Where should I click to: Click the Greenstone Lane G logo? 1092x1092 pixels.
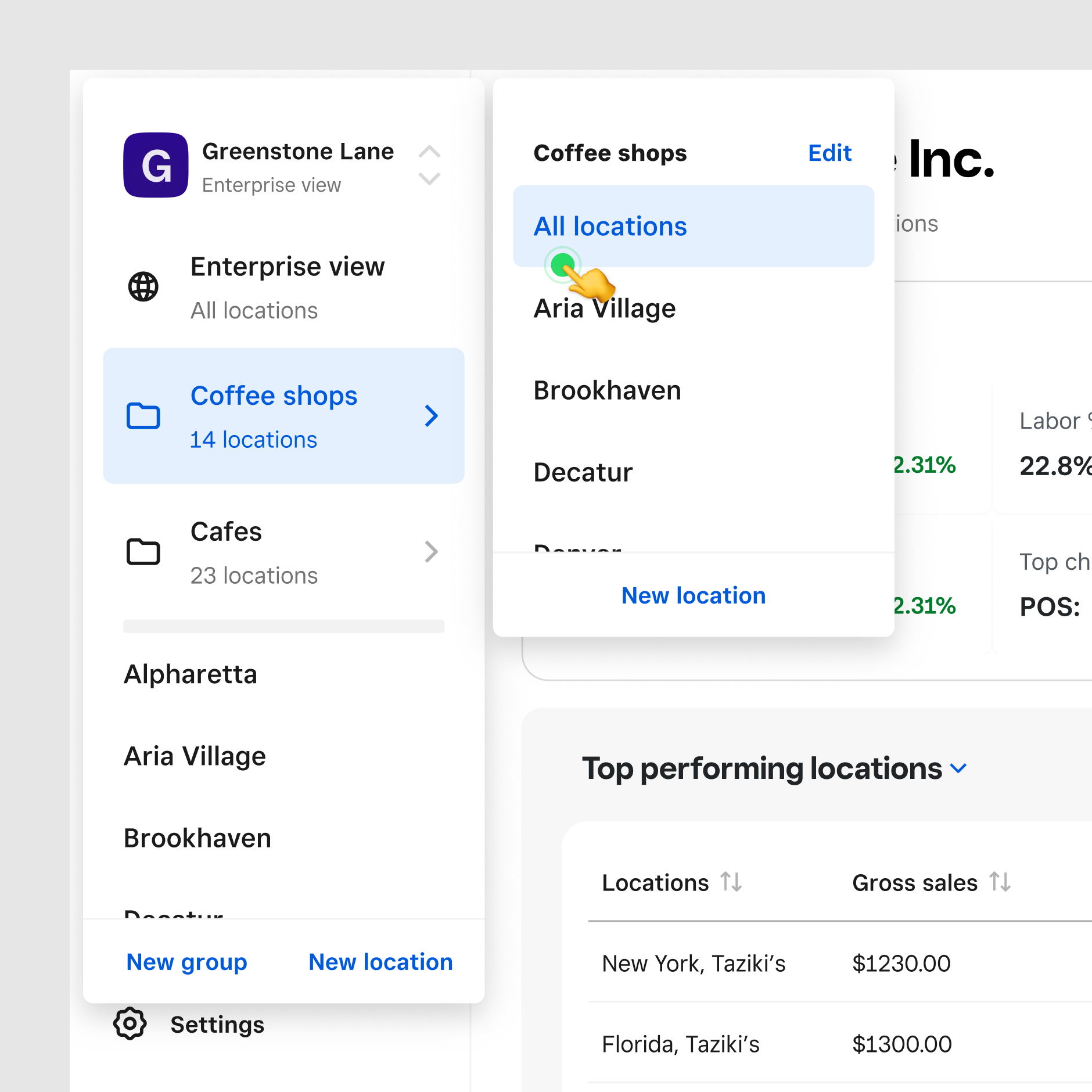(156, 166)
